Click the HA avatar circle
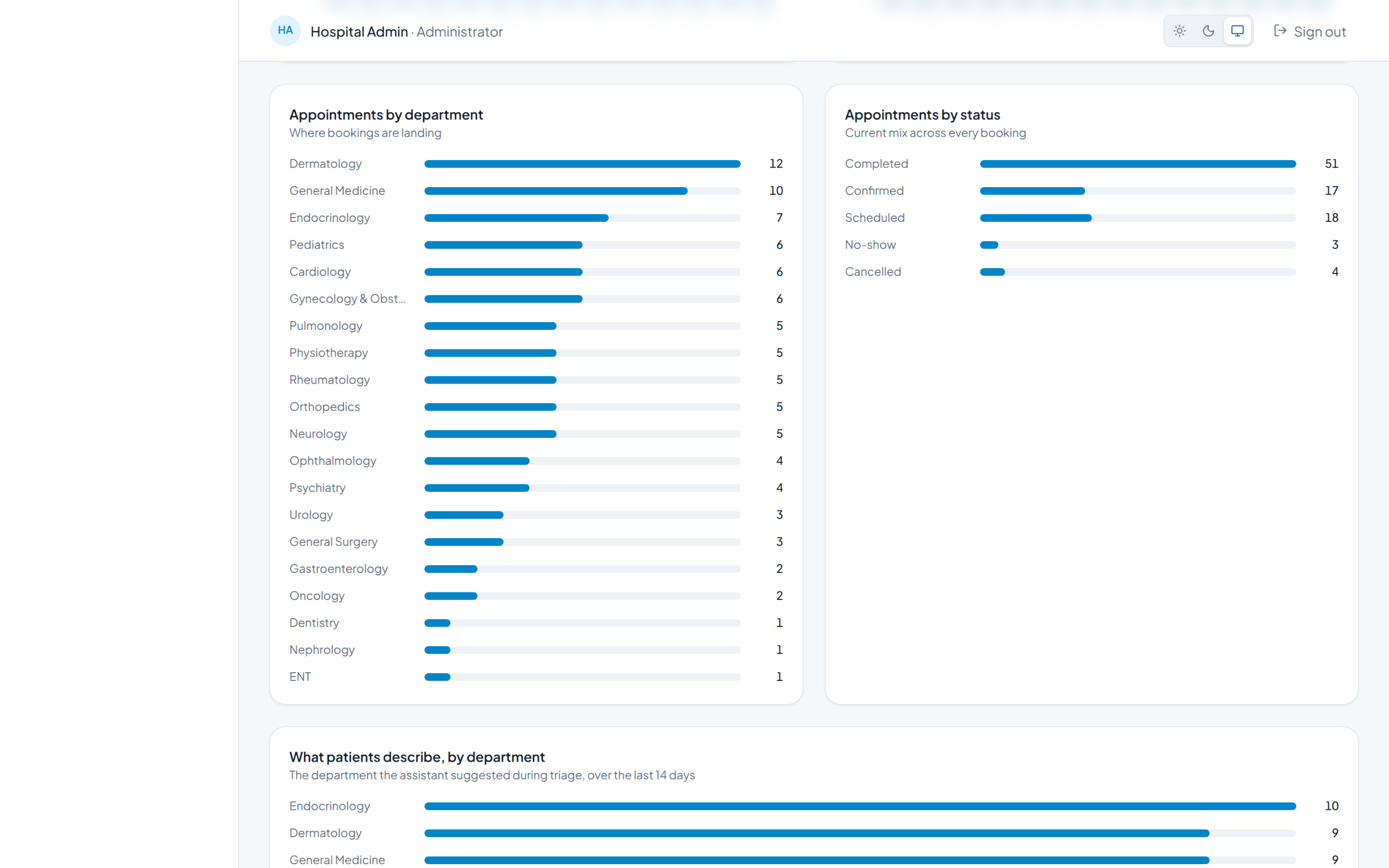This screenshot has height=868, width=1389. pos(285,30)
